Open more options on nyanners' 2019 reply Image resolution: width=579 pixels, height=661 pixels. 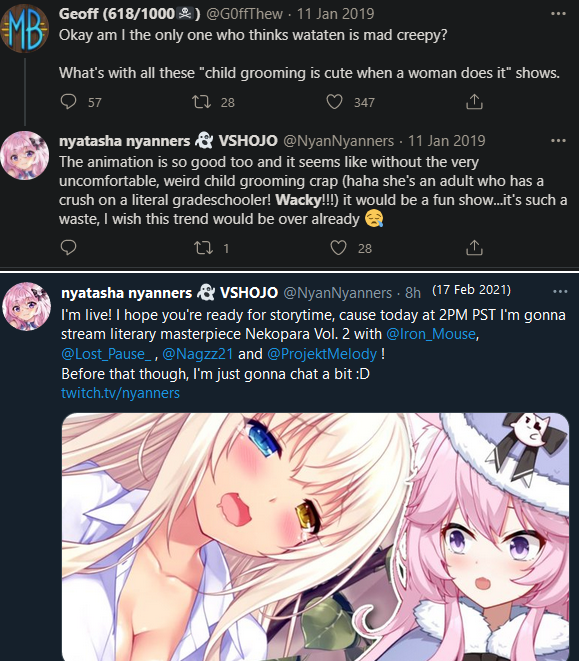point(558,140)
